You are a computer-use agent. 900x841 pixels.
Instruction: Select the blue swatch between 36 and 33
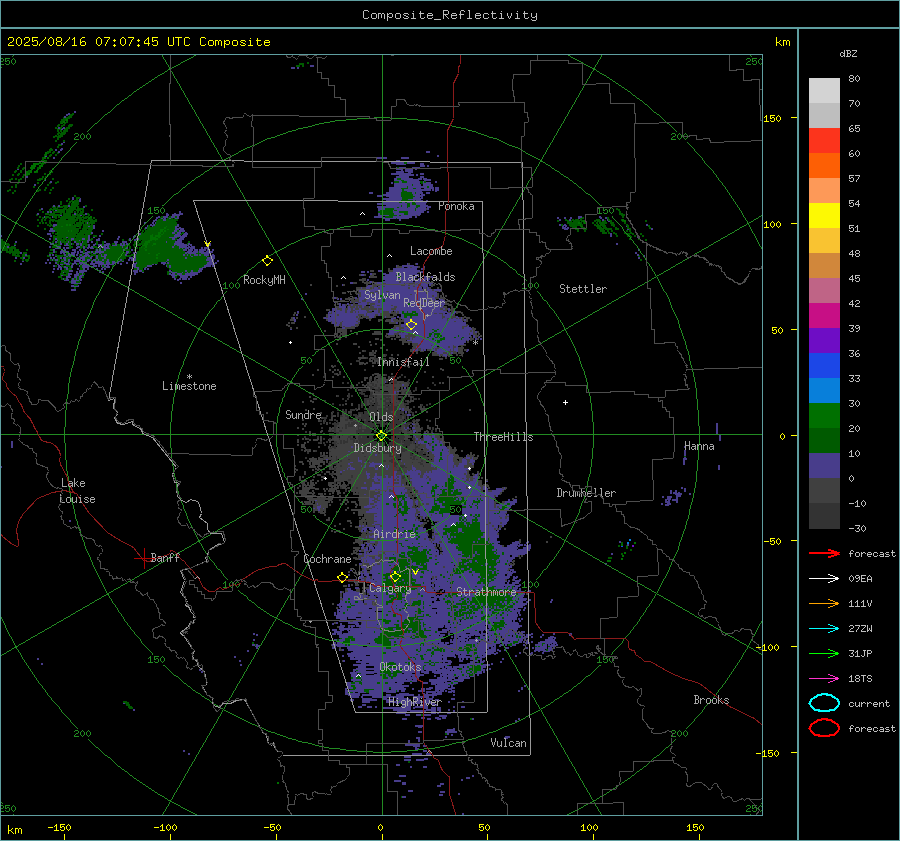(x=824, y=365)
